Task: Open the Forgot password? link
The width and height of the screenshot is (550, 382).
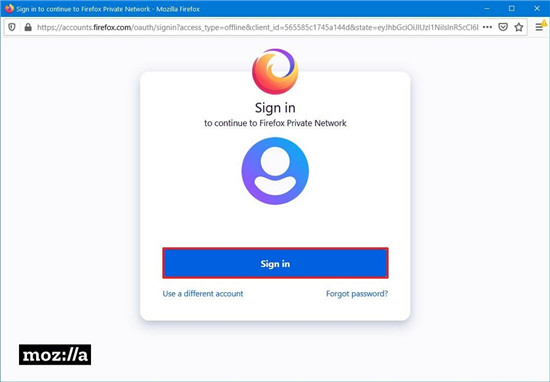Action: [x=357, y=294]
